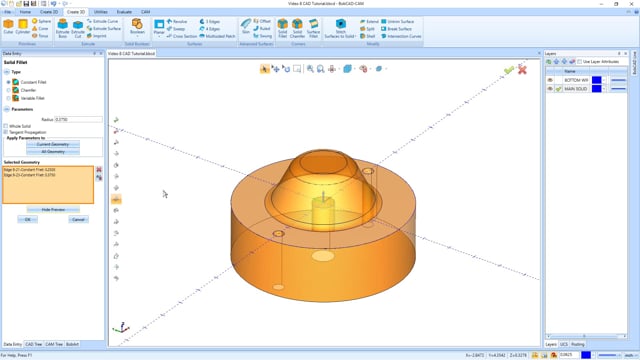Click the OK button in Data Entry

27,220
